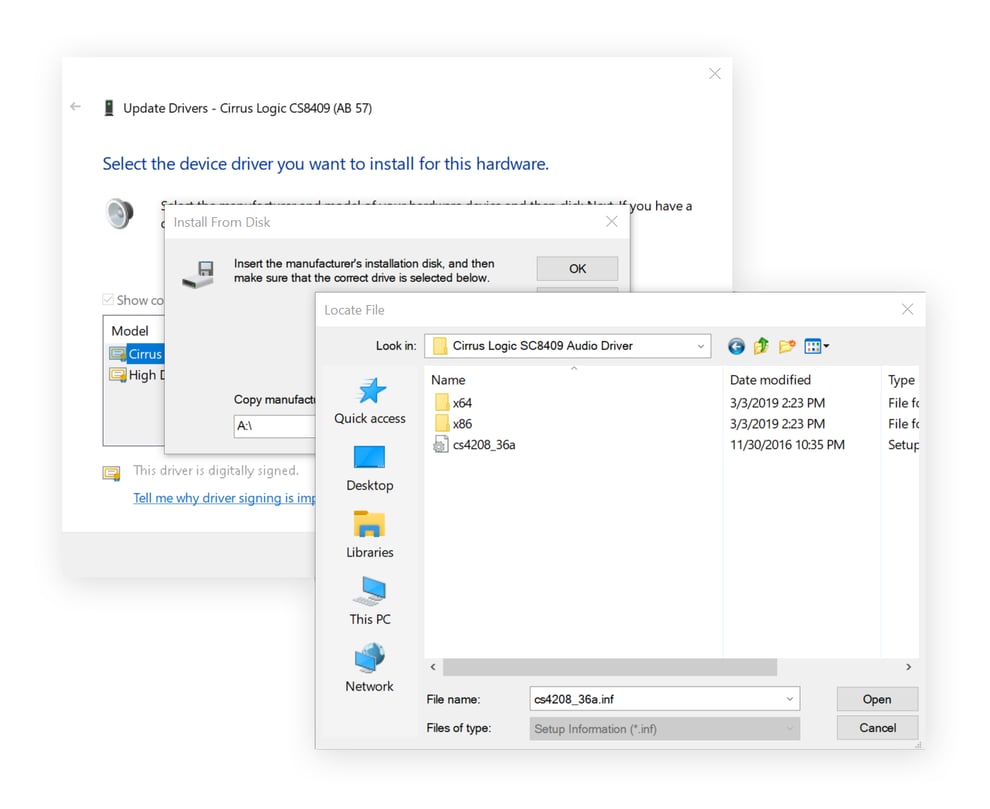This screenshot has width=990, height=809.
Task: Select the Cirrus driver in the Model list
Action: pyautogui.click(x=140, y=353)
